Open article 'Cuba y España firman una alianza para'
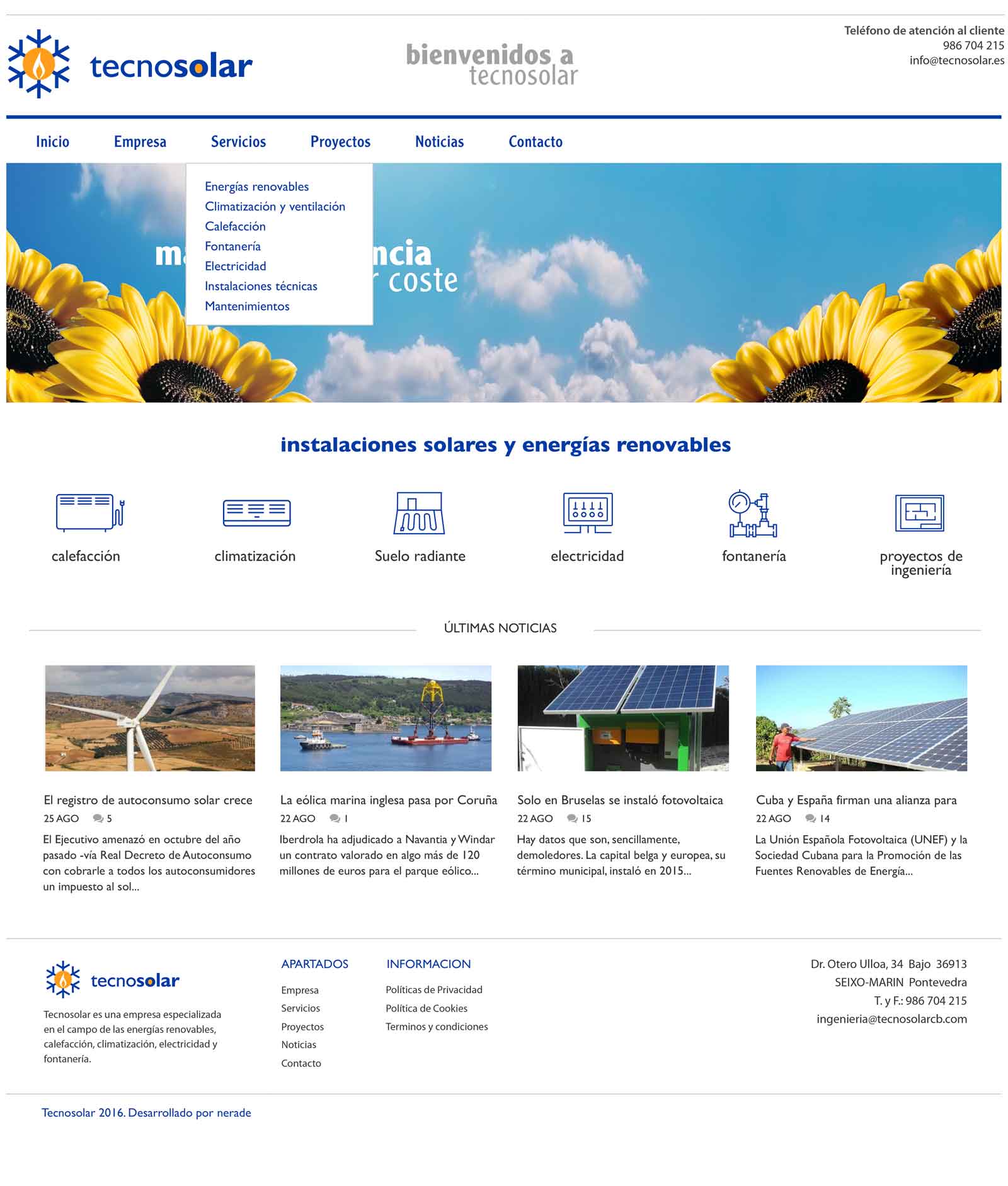Viewport: 1008px width, 1186px height. pos(856,800)
